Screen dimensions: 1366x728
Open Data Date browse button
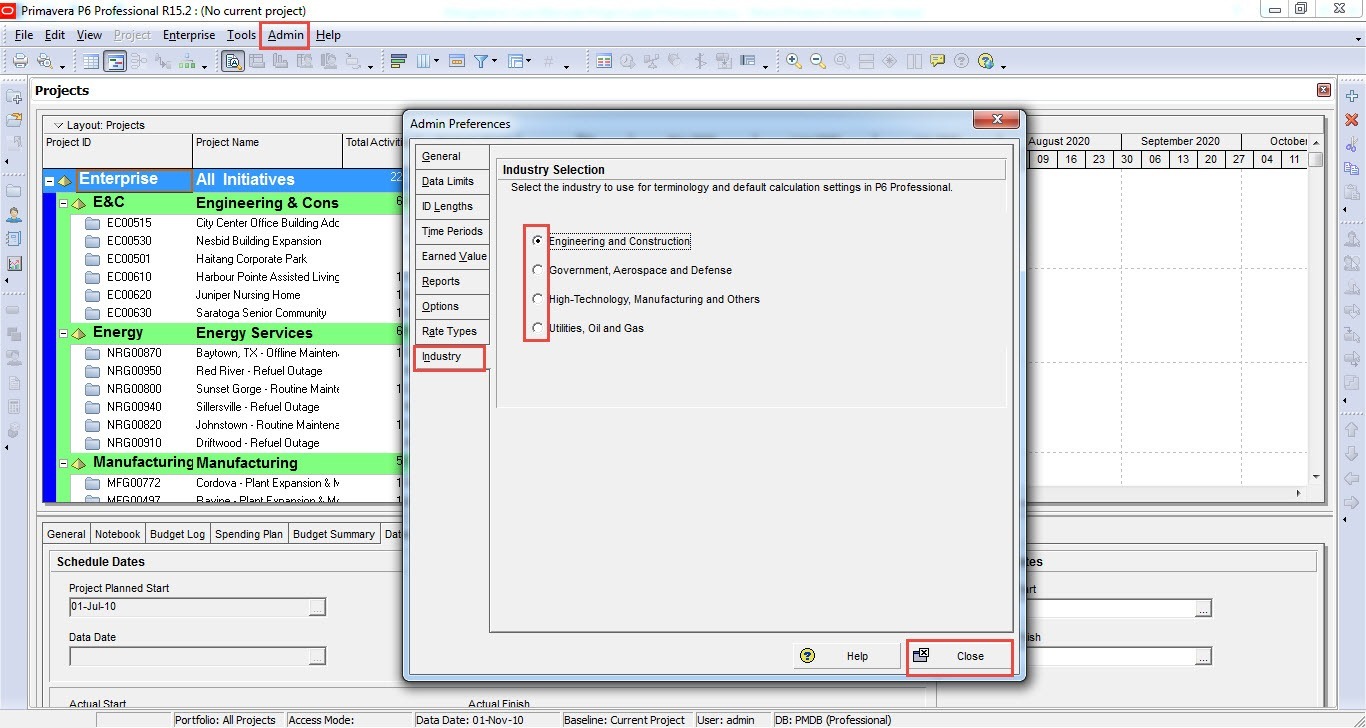[x=317, y=656]
